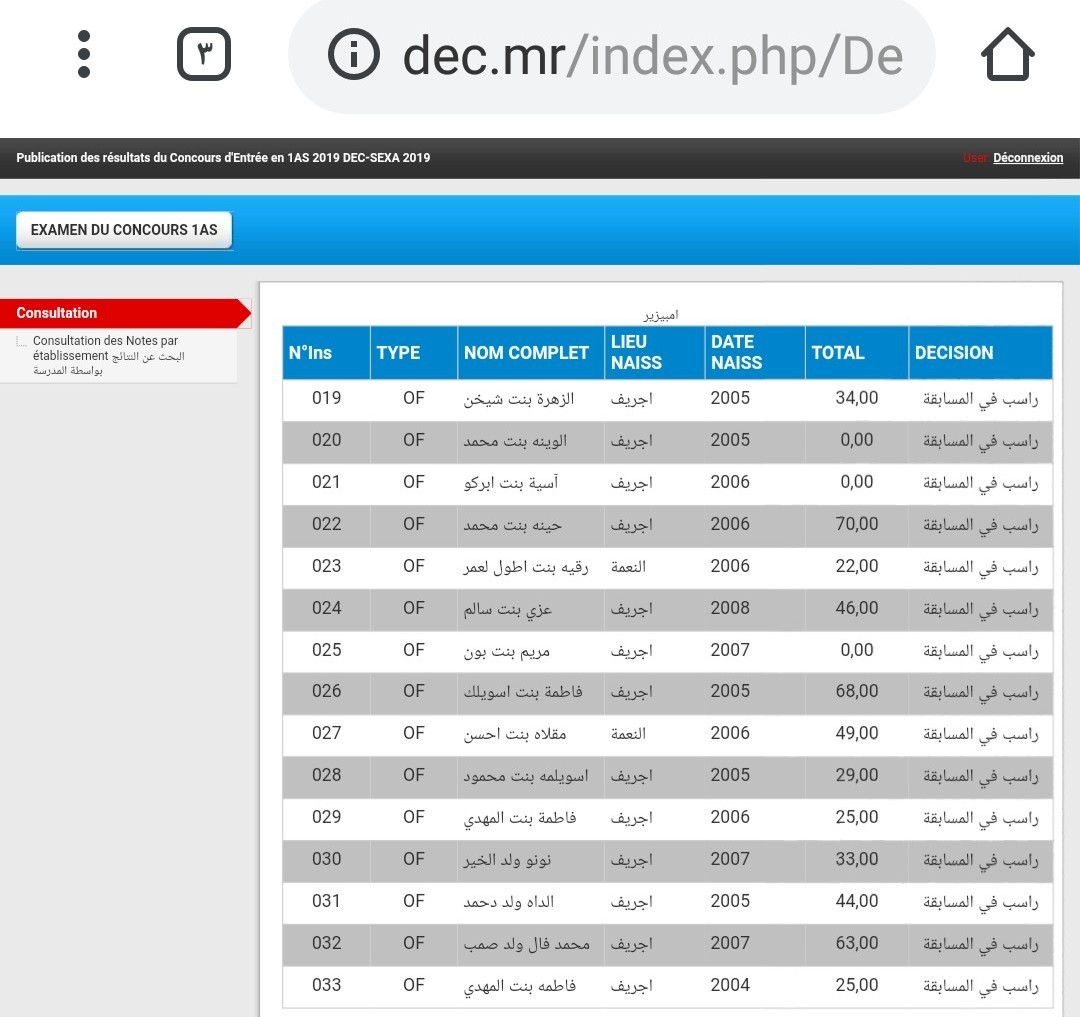
Task: Click the name عزي بنت سالم
Action: 508,609
